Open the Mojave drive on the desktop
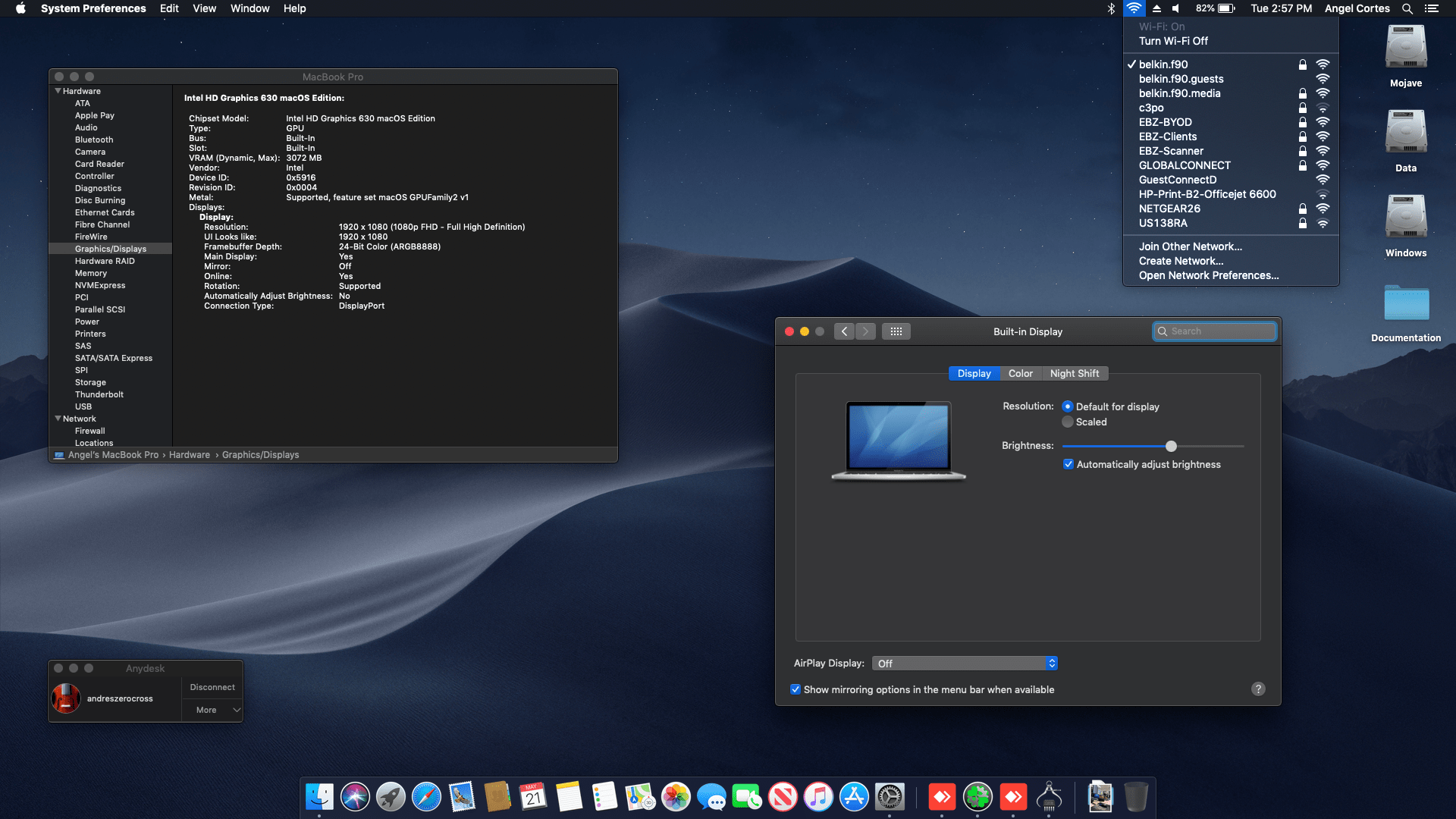 (1405, 49)
